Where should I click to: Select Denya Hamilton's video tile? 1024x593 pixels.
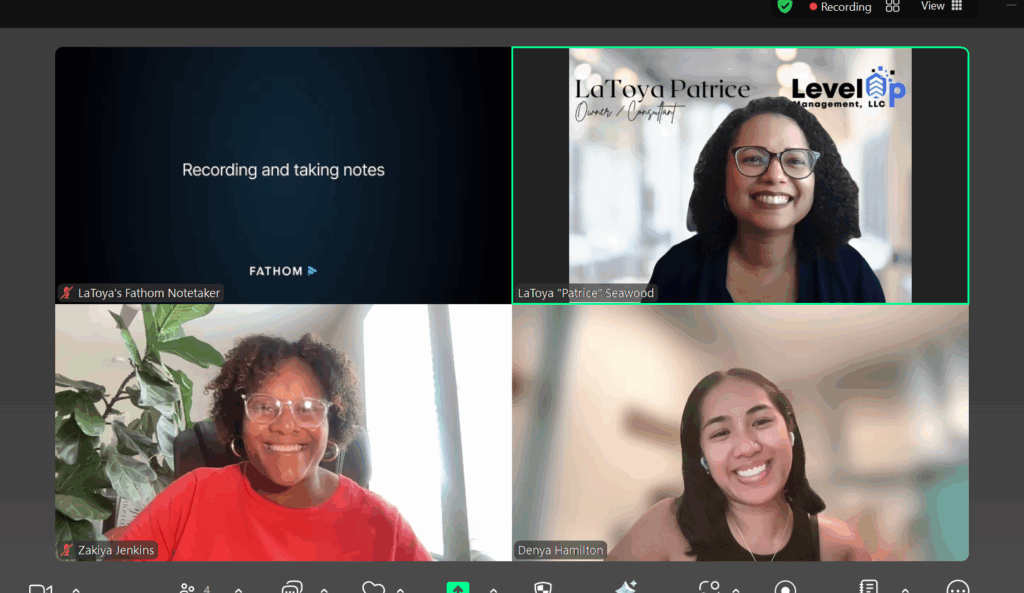point(740,432)
